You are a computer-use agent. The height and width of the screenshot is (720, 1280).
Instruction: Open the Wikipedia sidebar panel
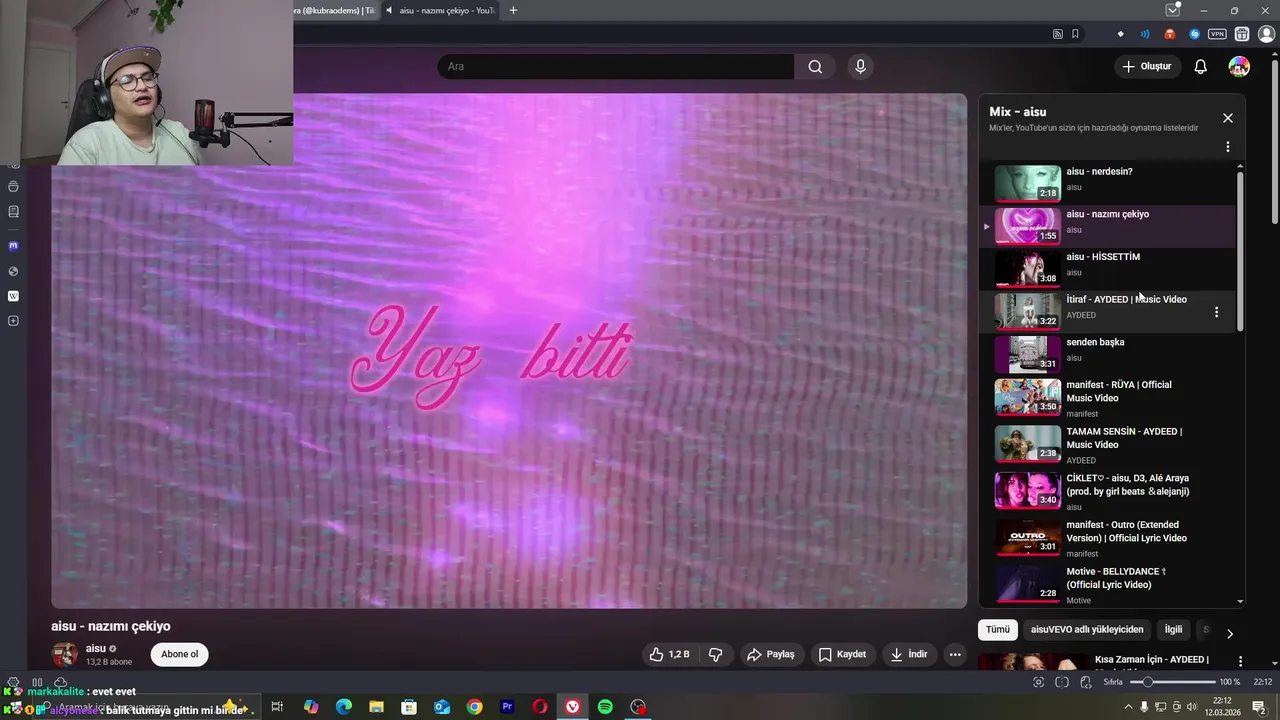coord(13,296)
